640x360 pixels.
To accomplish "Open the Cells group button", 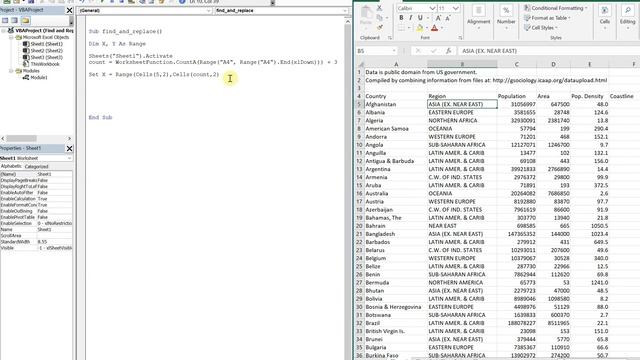I will 605,16.
